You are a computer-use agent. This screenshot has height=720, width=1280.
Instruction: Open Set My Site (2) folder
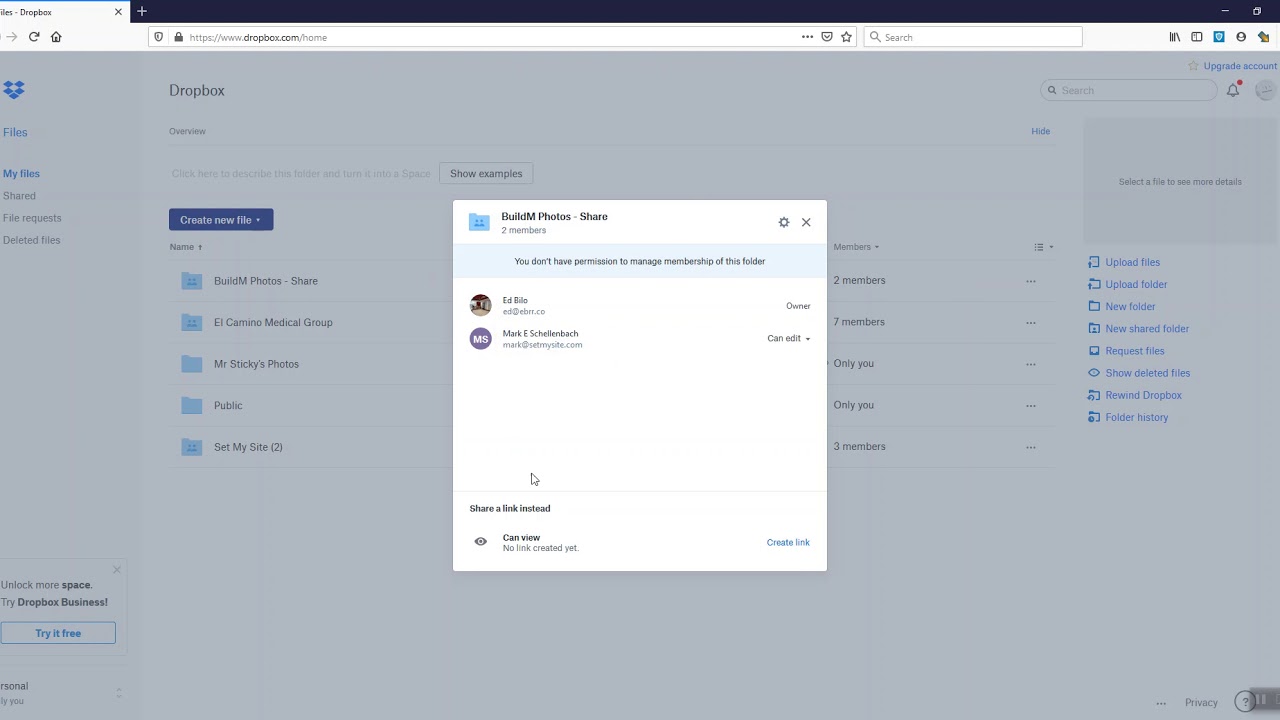coord(248,447)
